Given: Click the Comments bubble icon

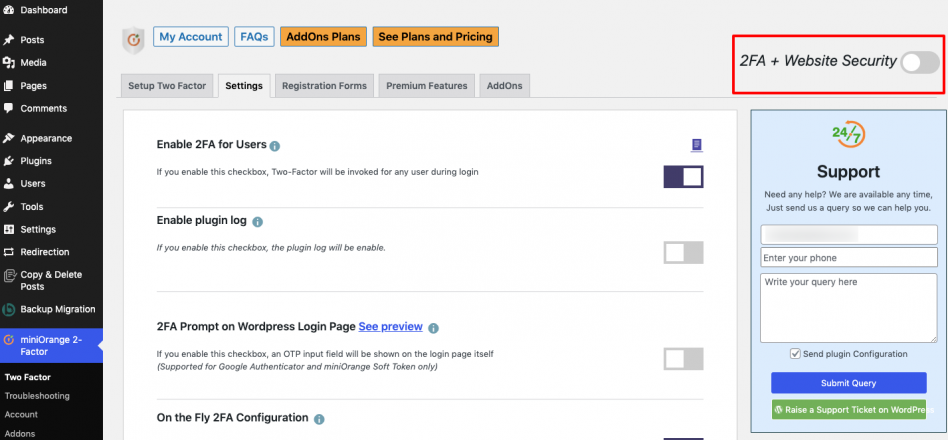Looking at the screenshot, I should coord(8,108).
